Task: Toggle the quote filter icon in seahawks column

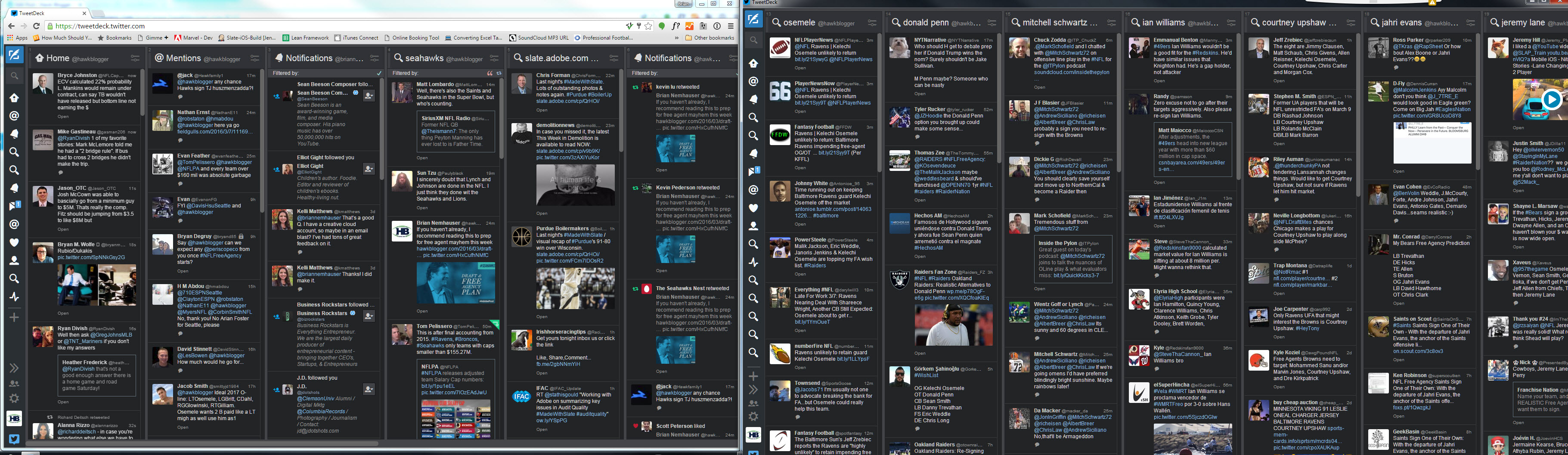Action: click(490, 73)
